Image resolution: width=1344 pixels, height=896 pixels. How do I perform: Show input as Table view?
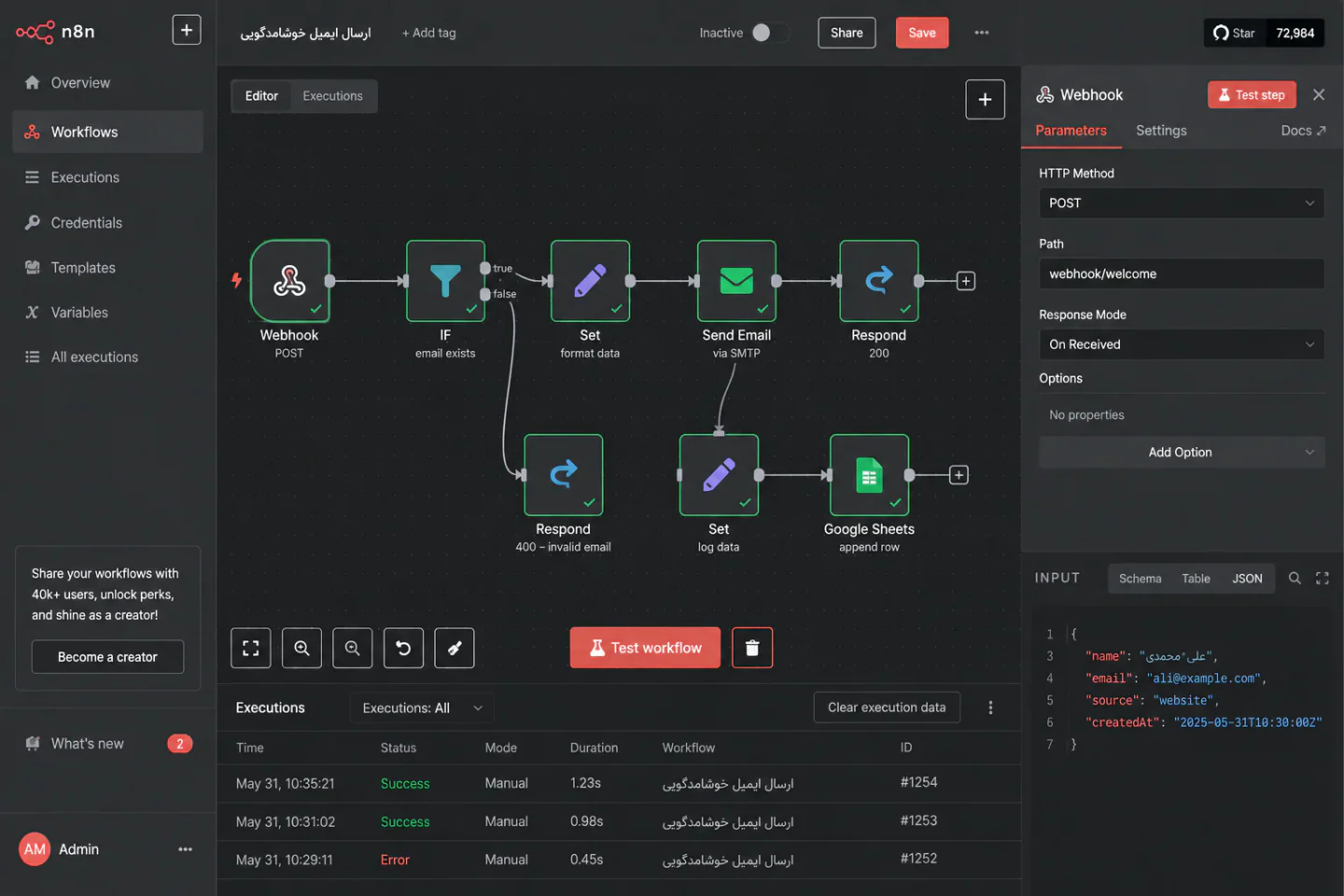(1196, 579)
